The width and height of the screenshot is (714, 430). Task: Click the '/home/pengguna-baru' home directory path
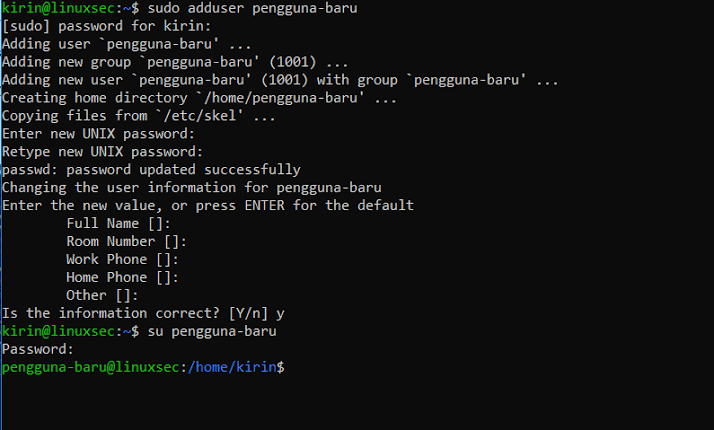pyautogui.click(x=308, y=98)
